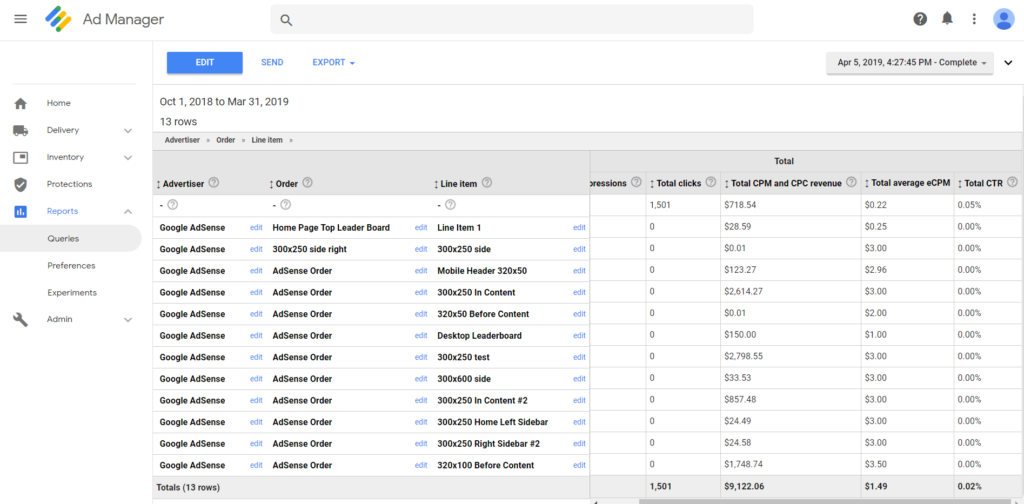
Task: Click 300x250 Right Sidebar #2 line item
Action: pyautogui.click(x=488, y=444)
